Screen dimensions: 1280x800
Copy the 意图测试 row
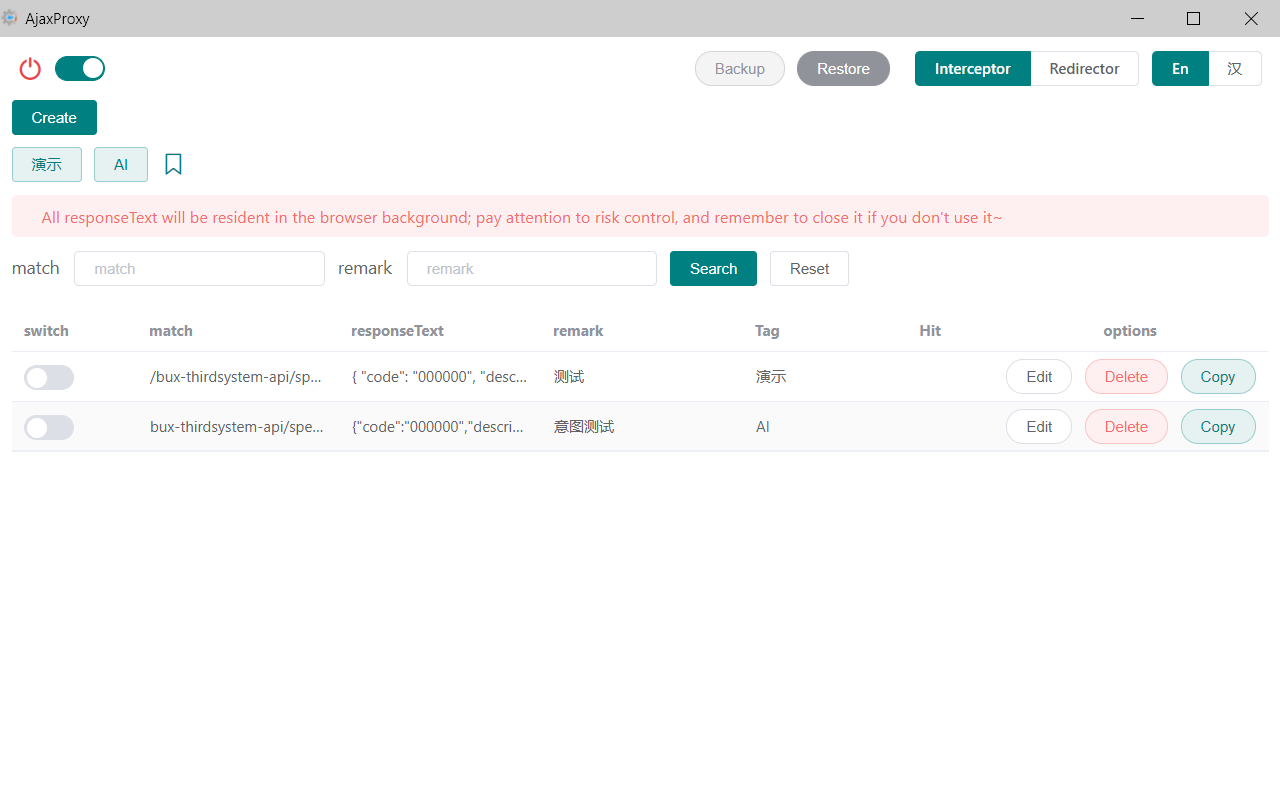1218,426
